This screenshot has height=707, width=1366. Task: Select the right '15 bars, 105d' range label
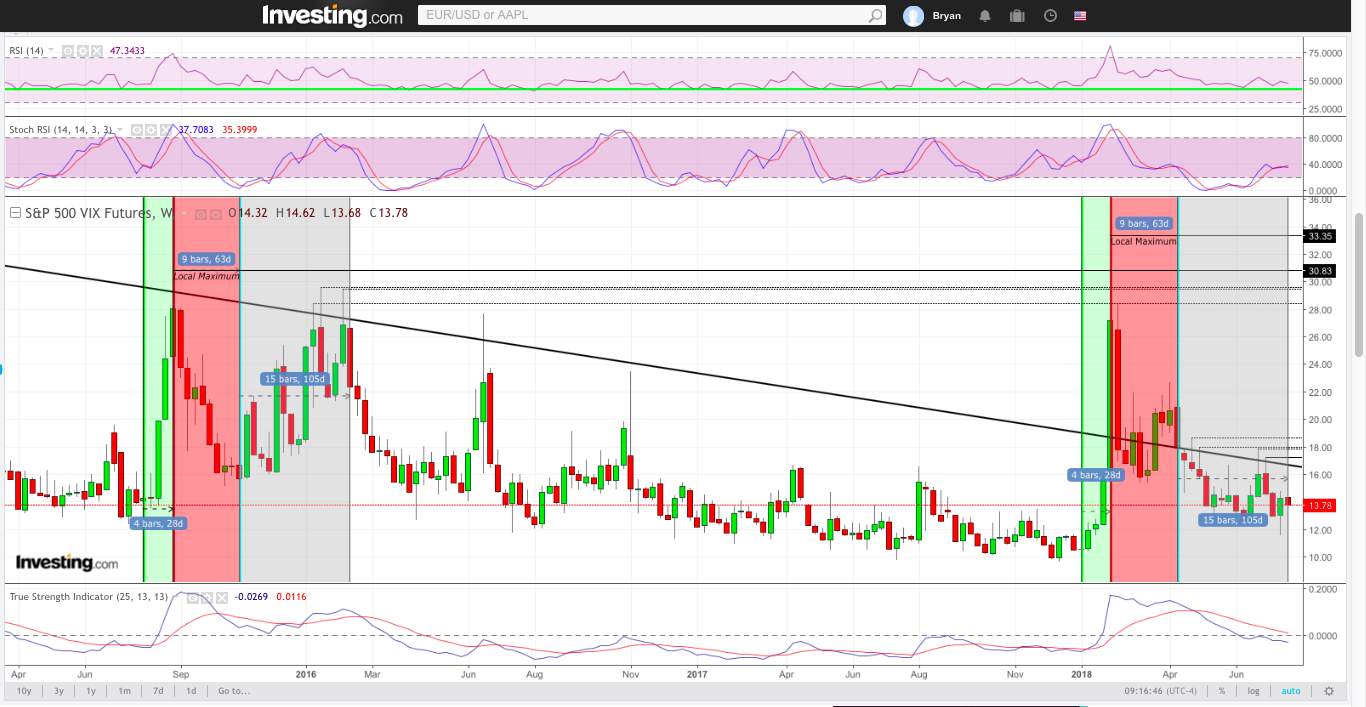coord(1234,519)
